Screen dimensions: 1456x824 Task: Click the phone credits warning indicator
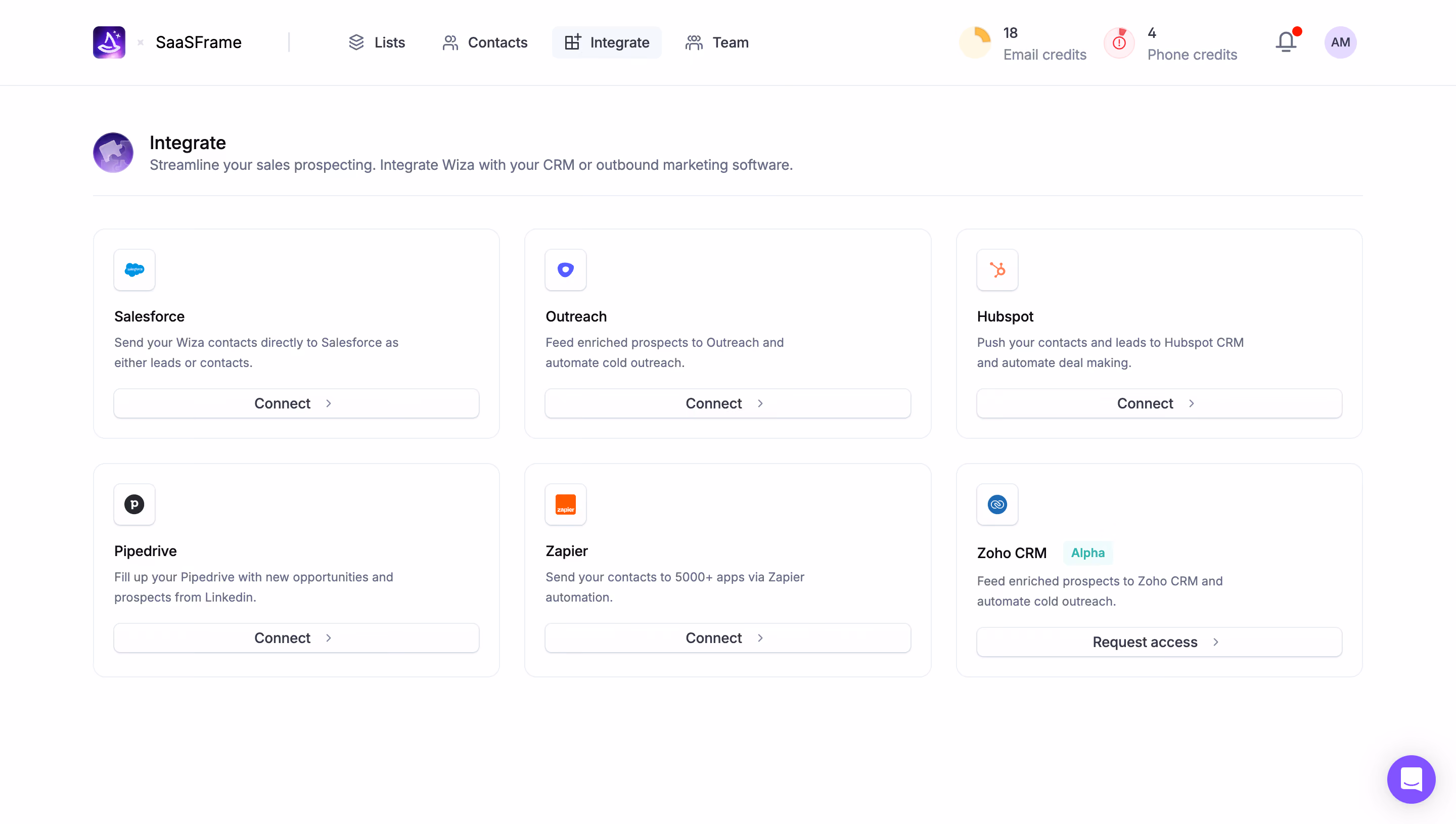[1119, 42]
